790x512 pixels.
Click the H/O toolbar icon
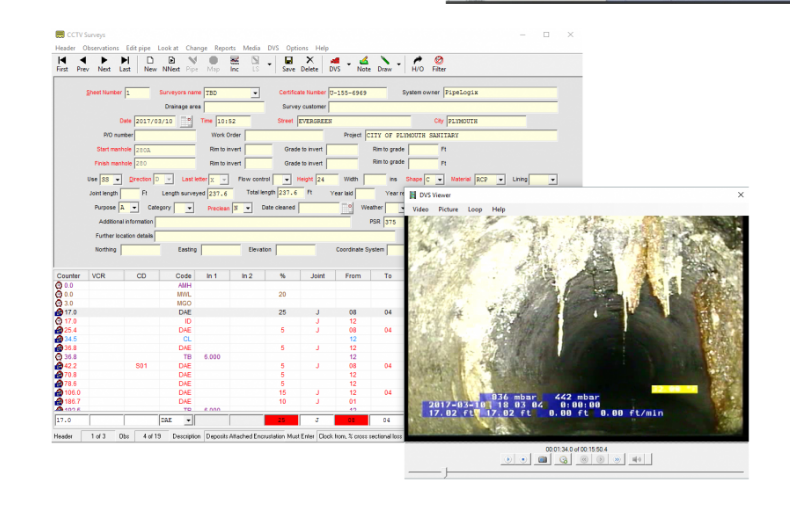tap(418, 64)
